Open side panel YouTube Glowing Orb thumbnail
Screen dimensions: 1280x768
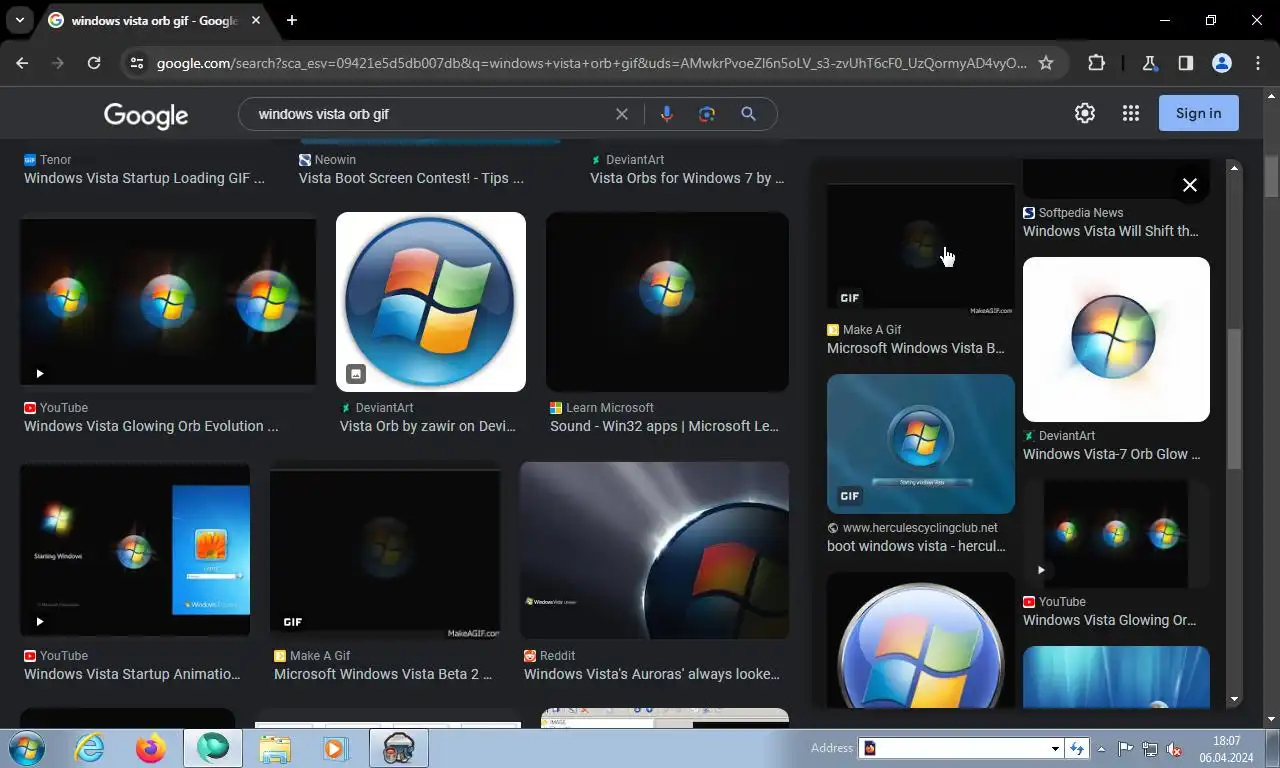tap(1116, 533)
